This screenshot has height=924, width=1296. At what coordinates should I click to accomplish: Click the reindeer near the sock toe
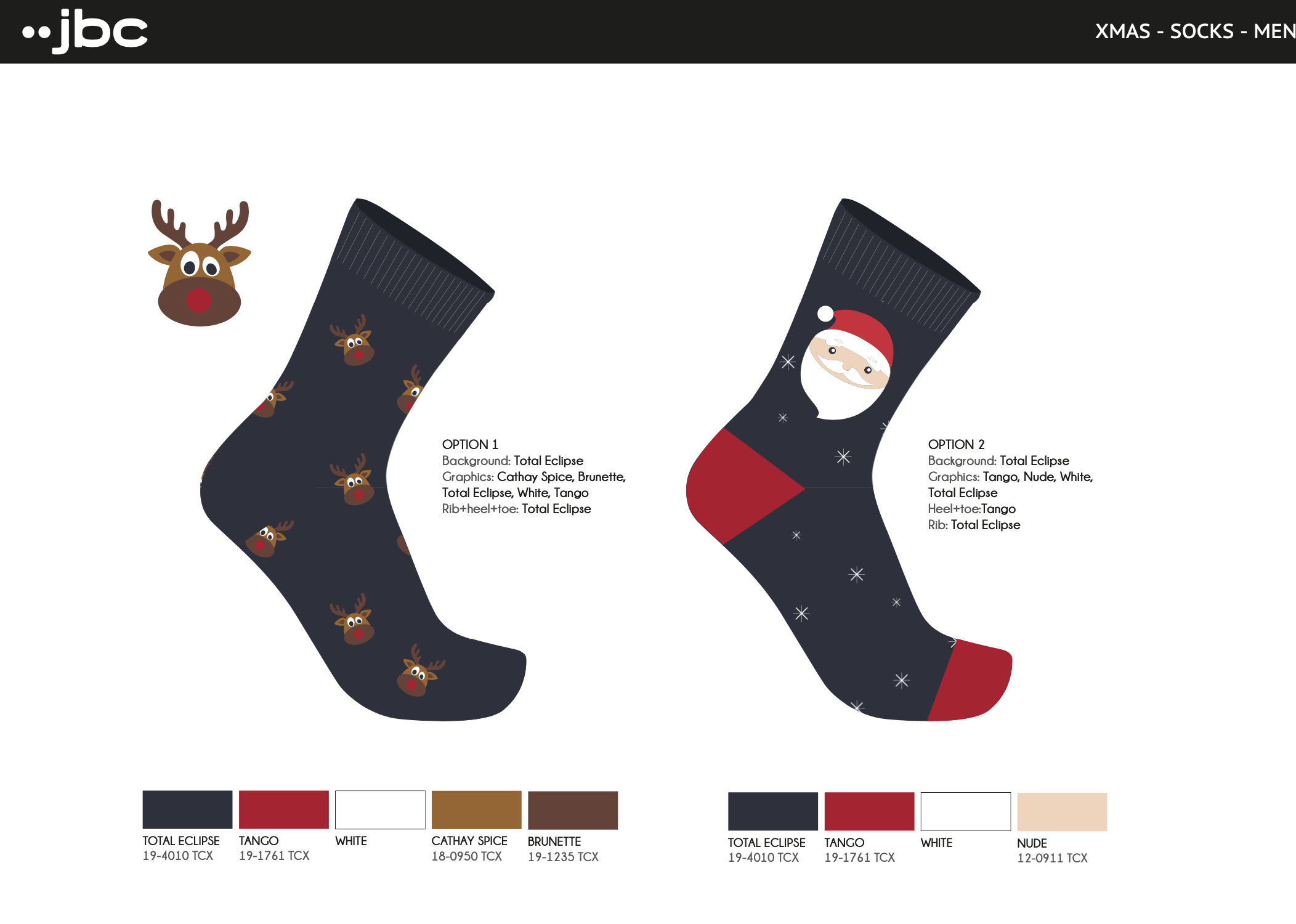[x=419, y=671]
